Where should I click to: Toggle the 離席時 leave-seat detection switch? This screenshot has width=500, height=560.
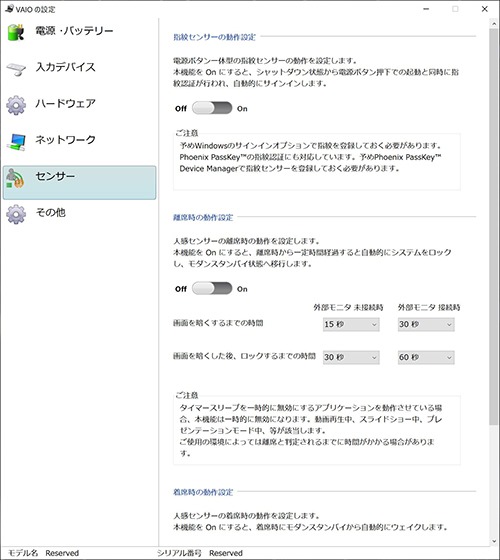click(x=212, y=288)
